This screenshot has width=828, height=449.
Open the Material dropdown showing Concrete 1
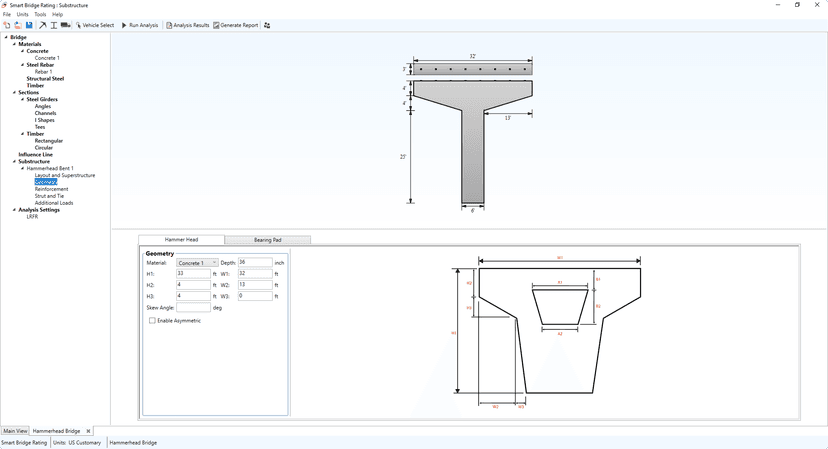(x=197, y=263)
